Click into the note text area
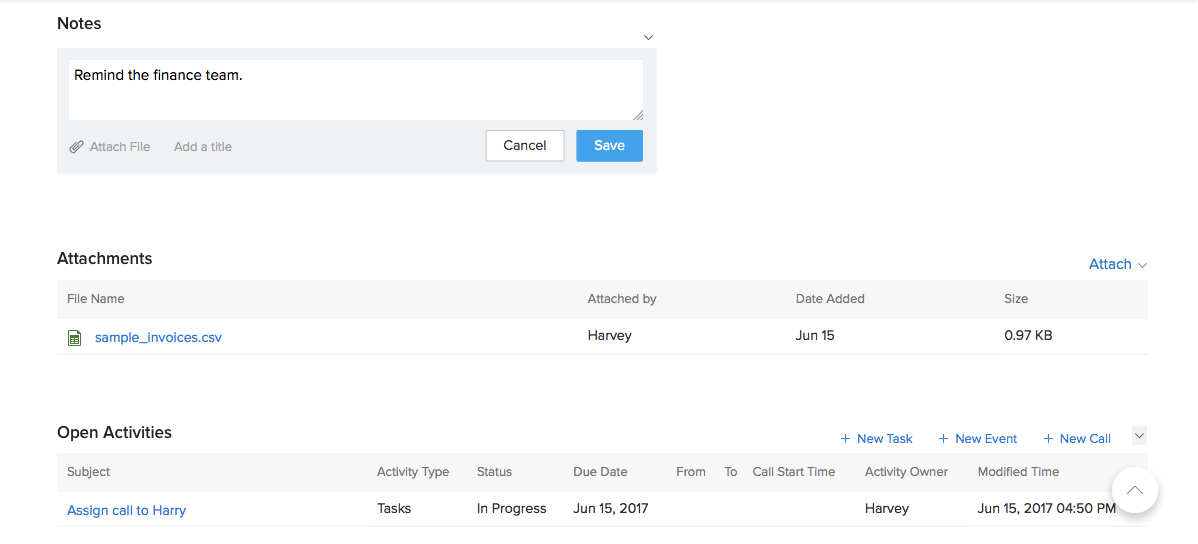This screenshot has width=1198, height=544. click(x=355, y=90)
